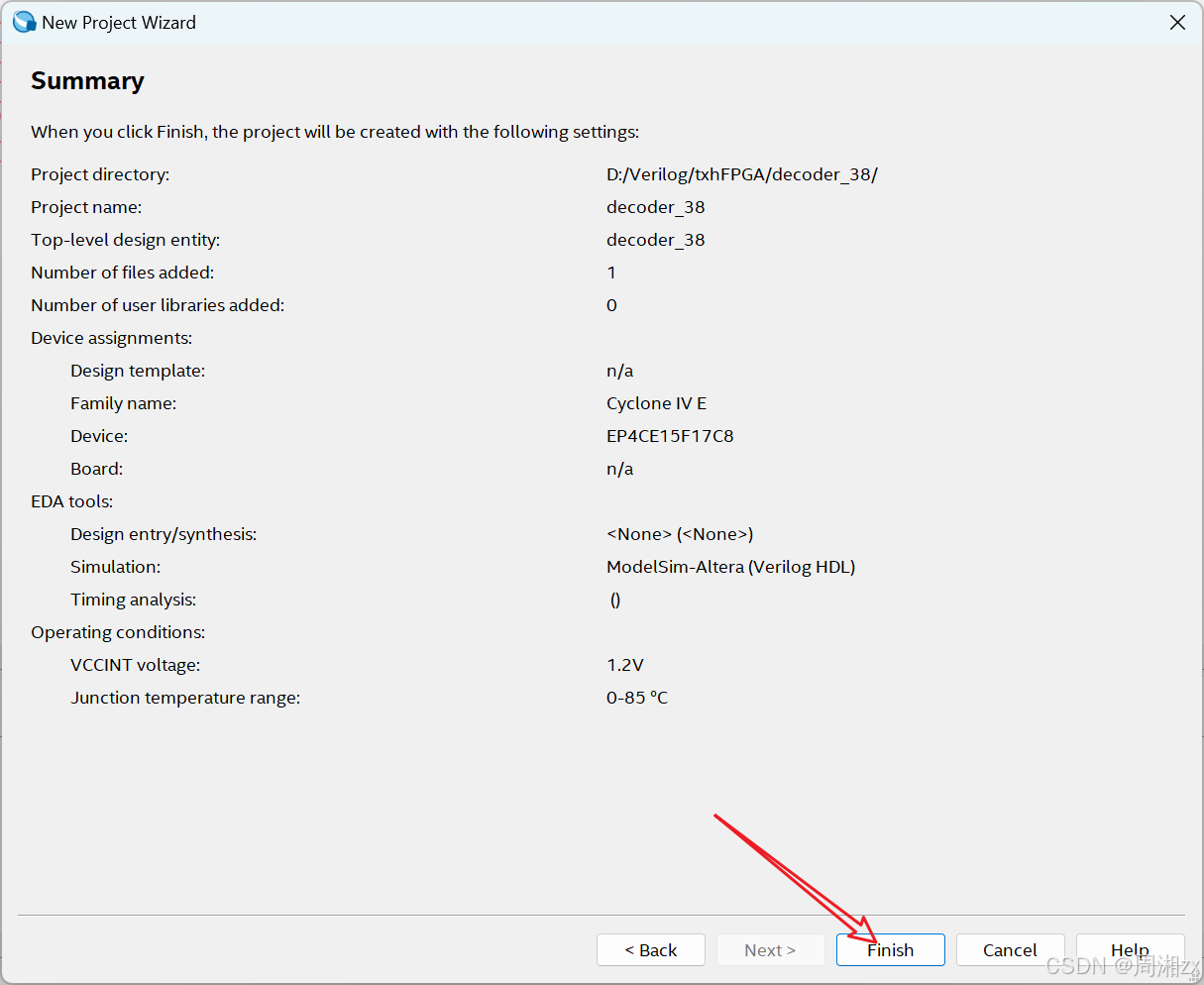Click the 'Device assignments:' heading
Image resolution: width=1204 pixels, height=985 pixels.
[x=112, y=338]
